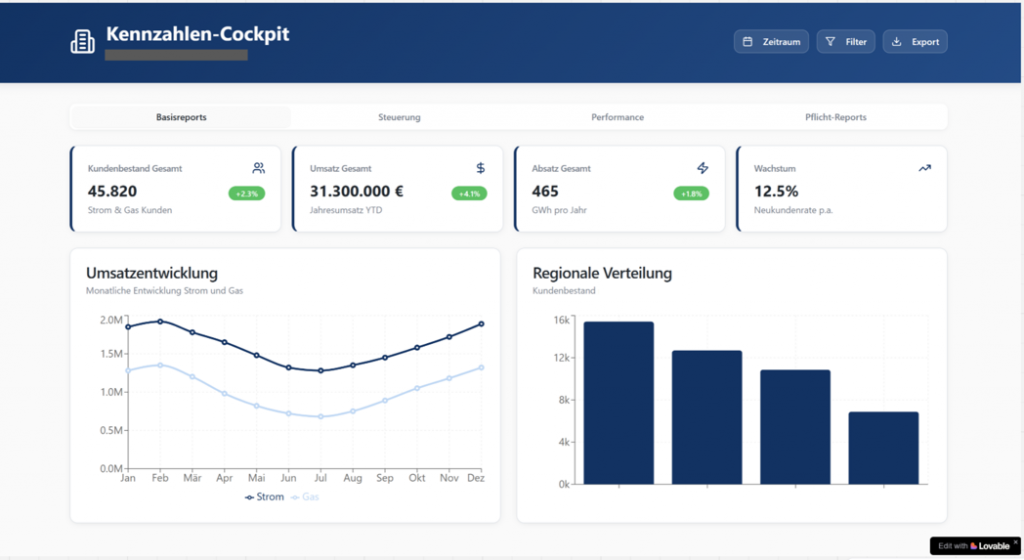Click the Jul data point on Strom line
This screenshot has width=1024, height=560.
tap(321, 371)
